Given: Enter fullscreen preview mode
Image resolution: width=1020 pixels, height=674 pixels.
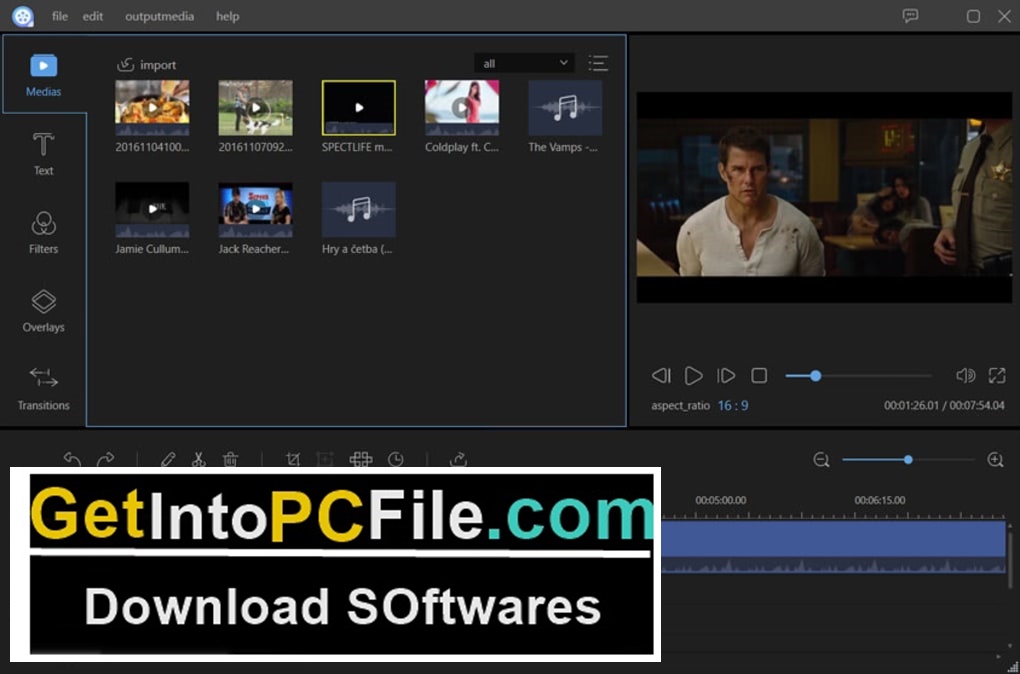Looking at the screenshot, I should point(997,375).
